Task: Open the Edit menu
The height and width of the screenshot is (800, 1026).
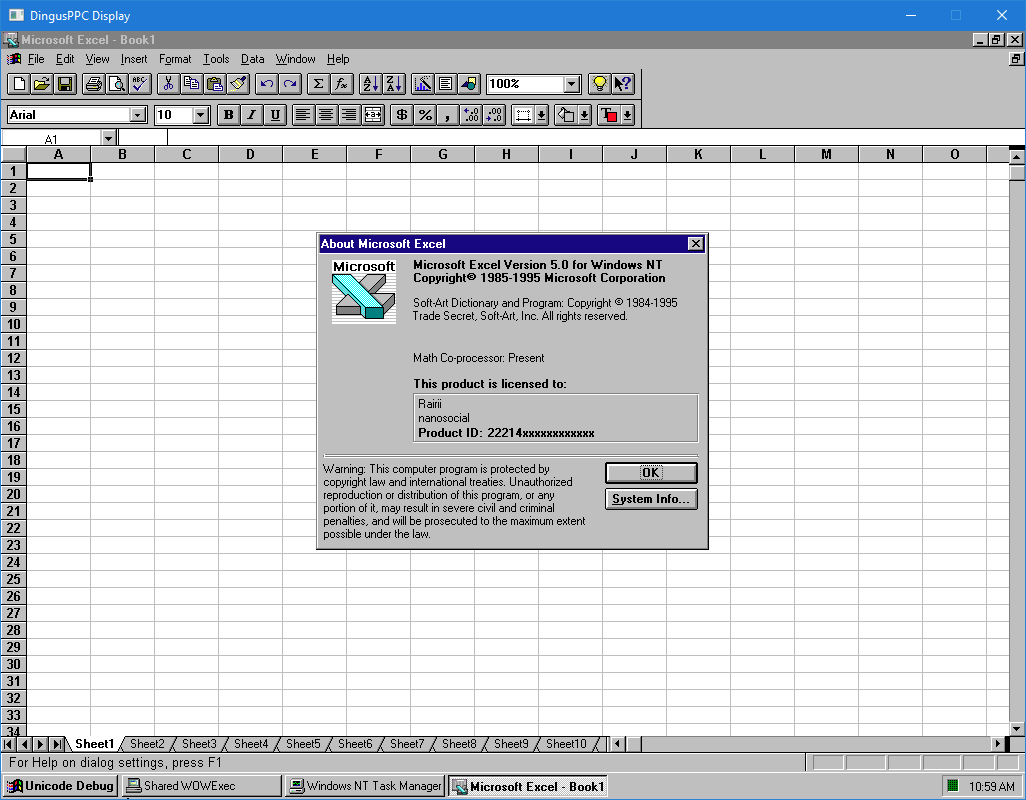Action: (x=65, y=59)
